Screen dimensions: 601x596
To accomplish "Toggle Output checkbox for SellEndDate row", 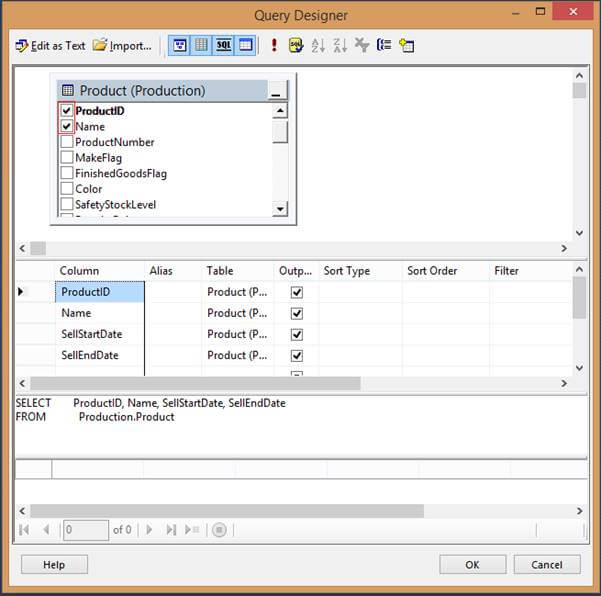I will pos(297,355).
